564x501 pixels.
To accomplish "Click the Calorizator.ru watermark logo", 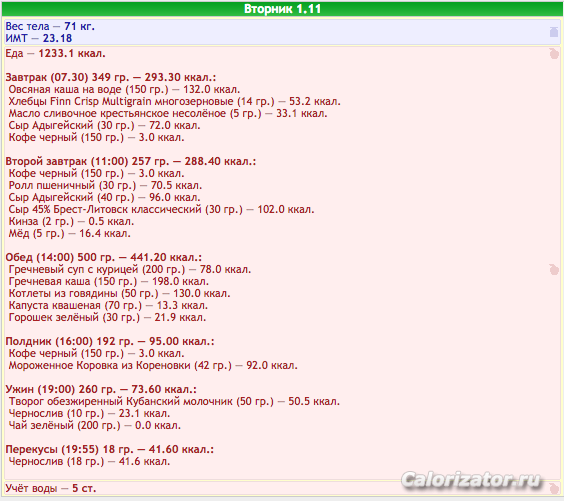I will pos(471,480).
